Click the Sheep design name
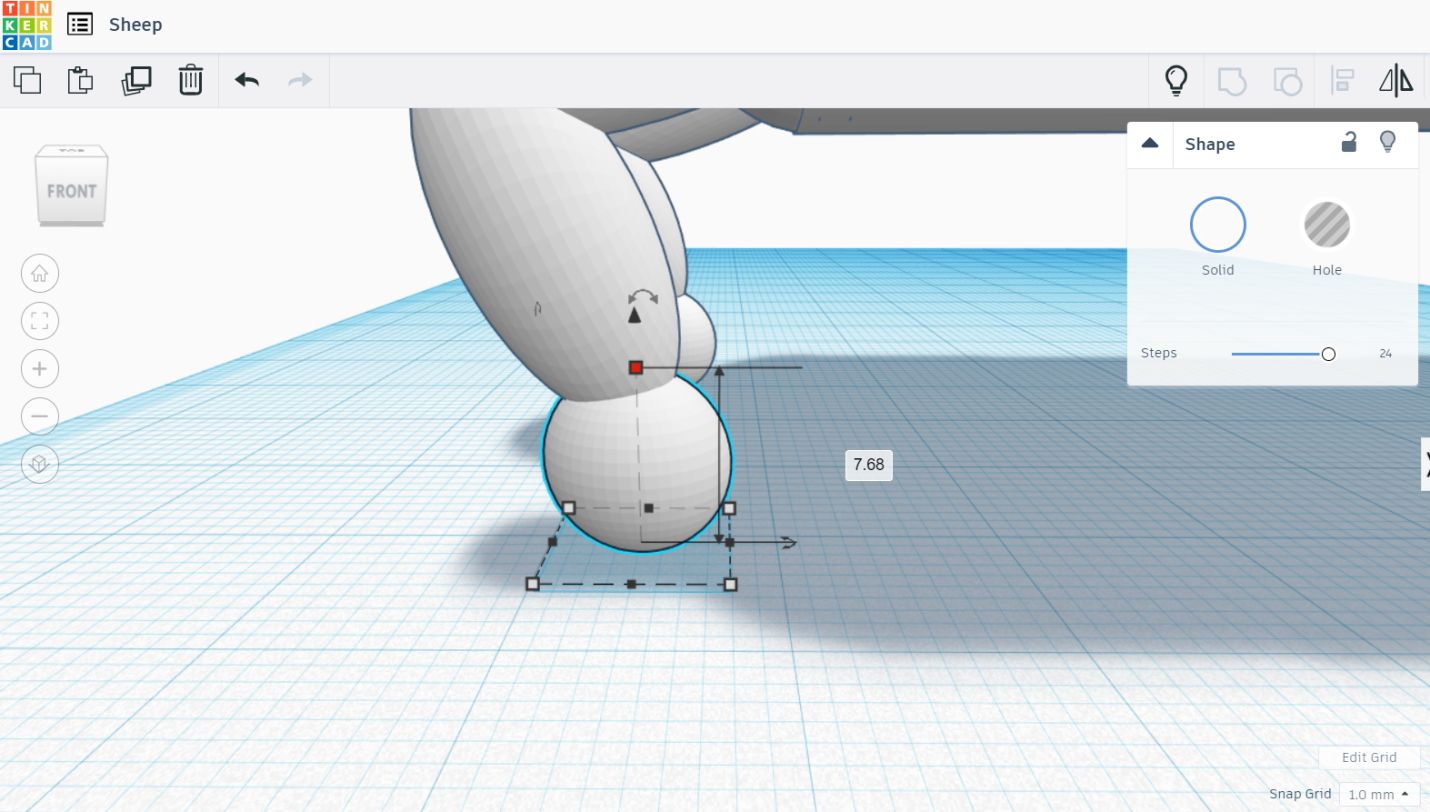Image resolution: width=1430 pixels, height=812 pixels. (x=135, y=24)
